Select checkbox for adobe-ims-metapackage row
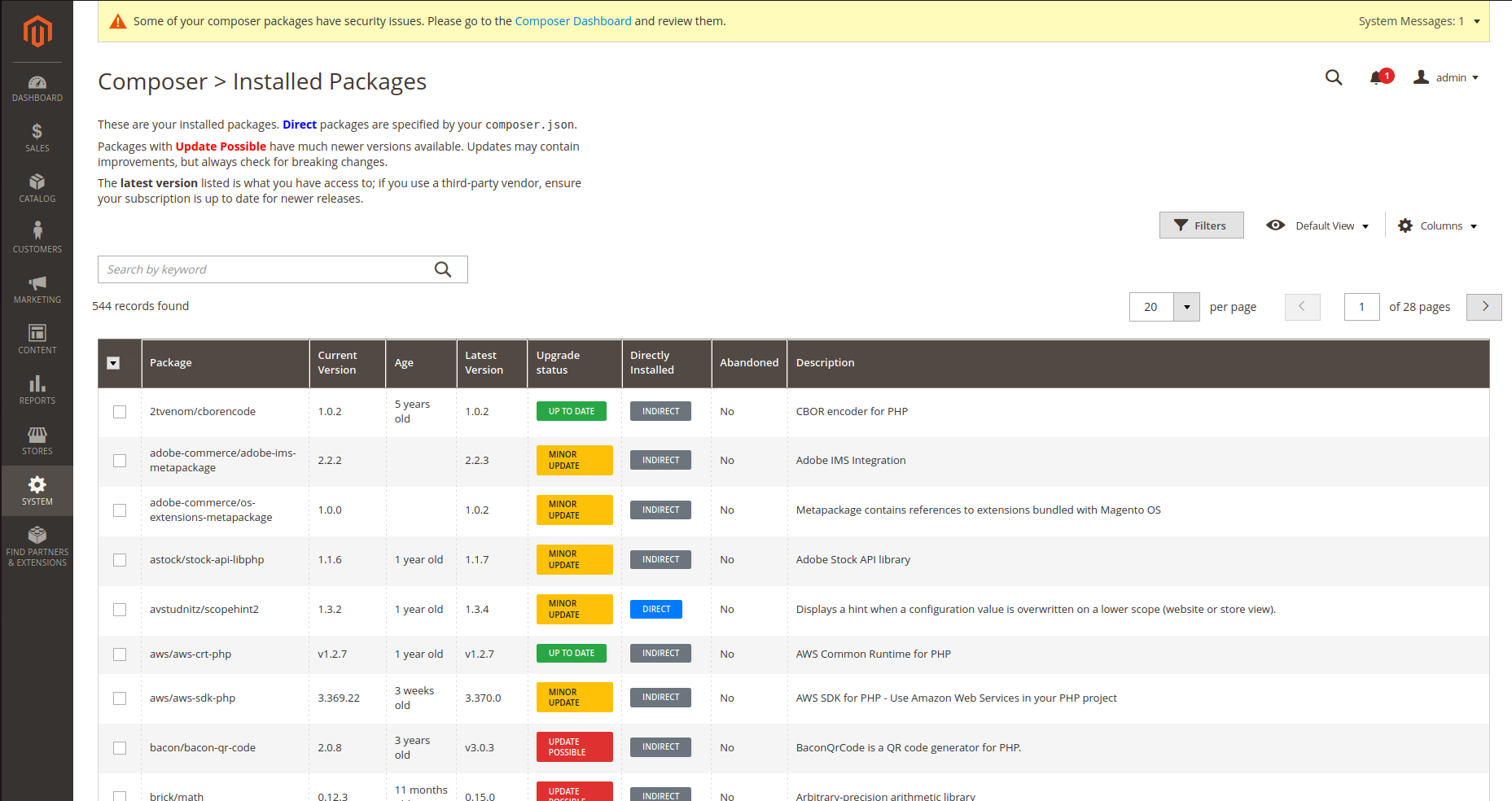Image resolution: width=1512 pixels, height=801 pixels. (x=120, y=461)
